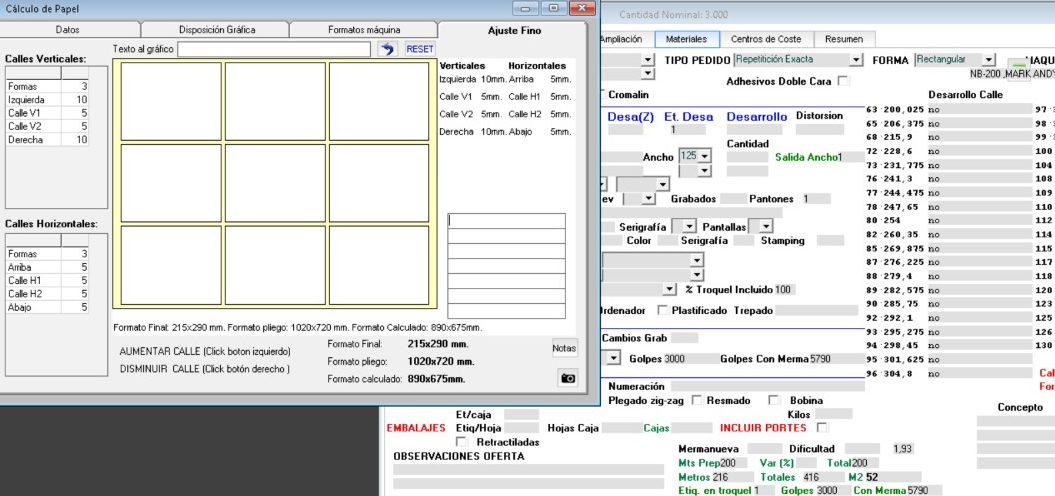Open the Disposición Gráfica tab
Image resolution: width=1055 pixels, height=496 pixels.
pos(217,30)
